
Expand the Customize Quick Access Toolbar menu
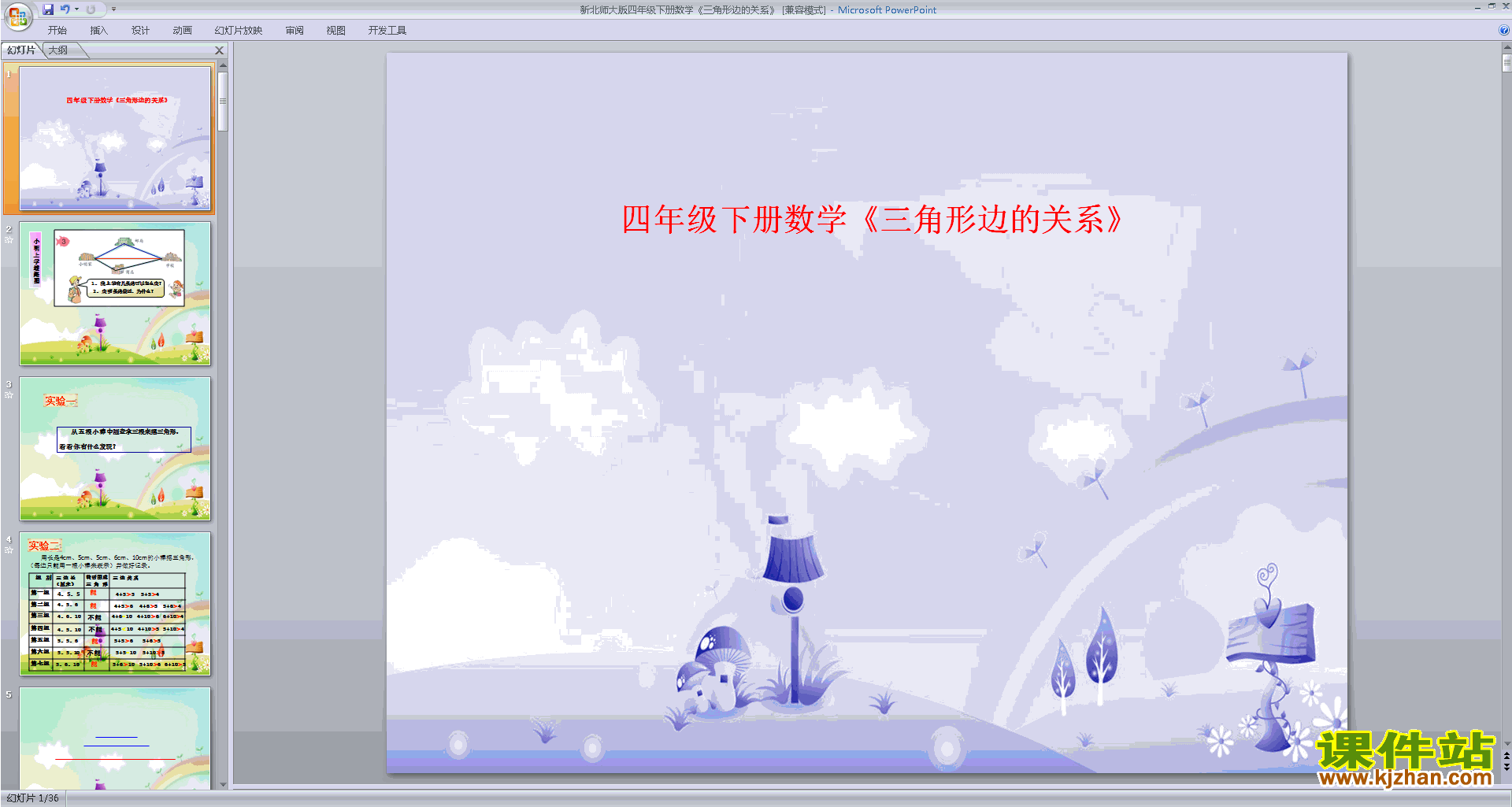[113, 9]
